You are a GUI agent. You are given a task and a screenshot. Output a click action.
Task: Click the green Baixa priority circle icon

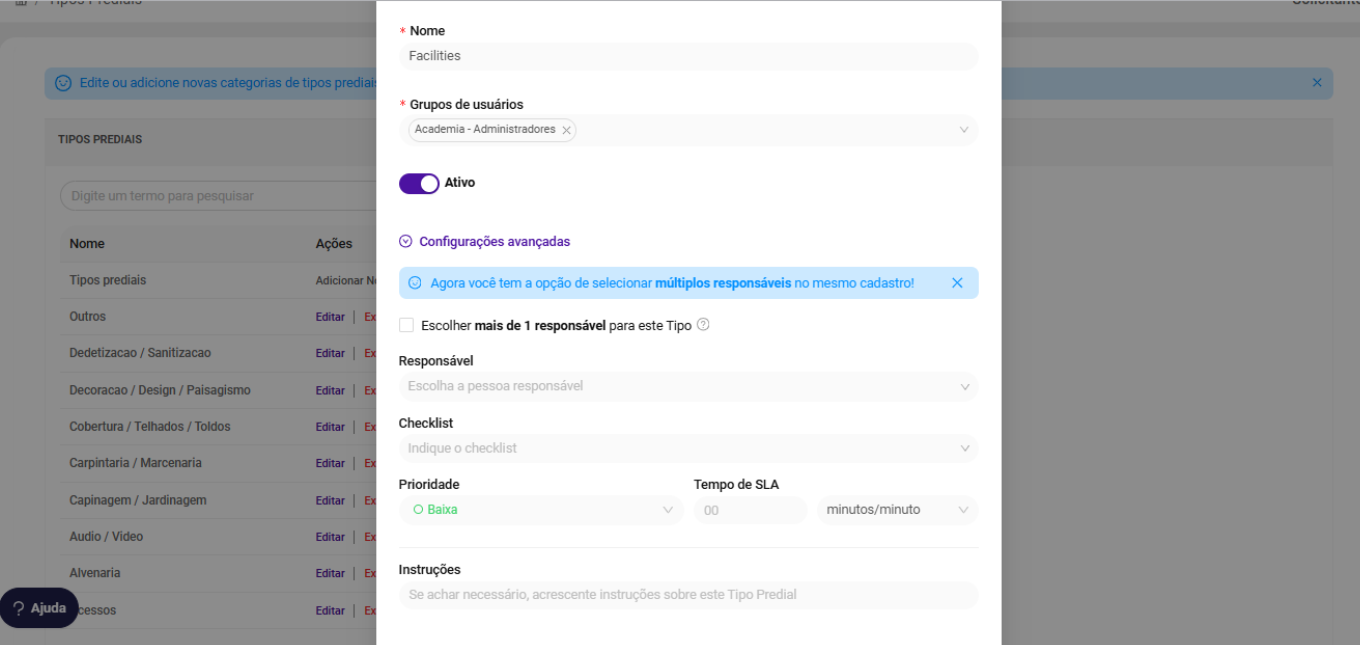[x=418, y=510]
